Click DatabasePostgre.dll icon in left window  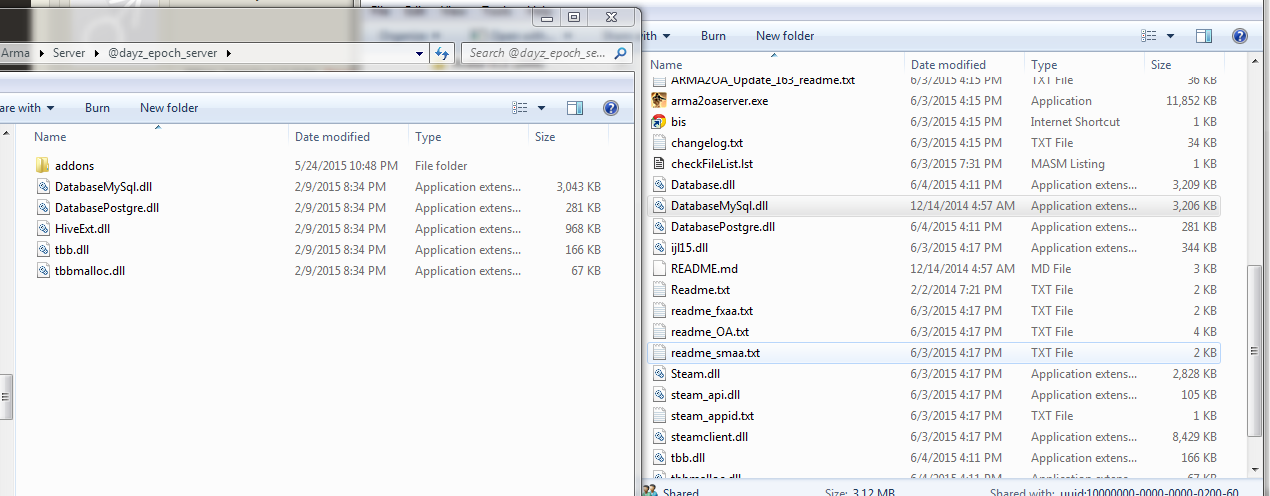point(42,208)
